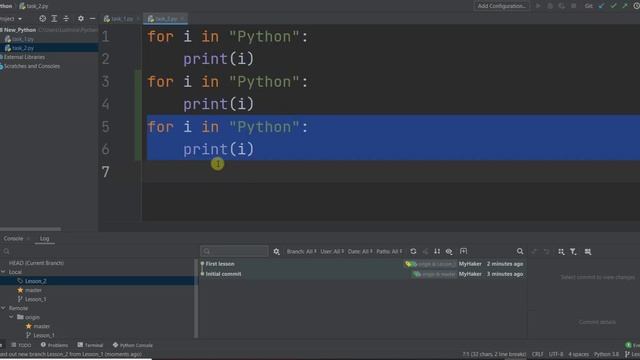Image resolution: width=640 pixels, height=360 pixels.
Task: Click the eye view options icon
Action: point(449,251)
